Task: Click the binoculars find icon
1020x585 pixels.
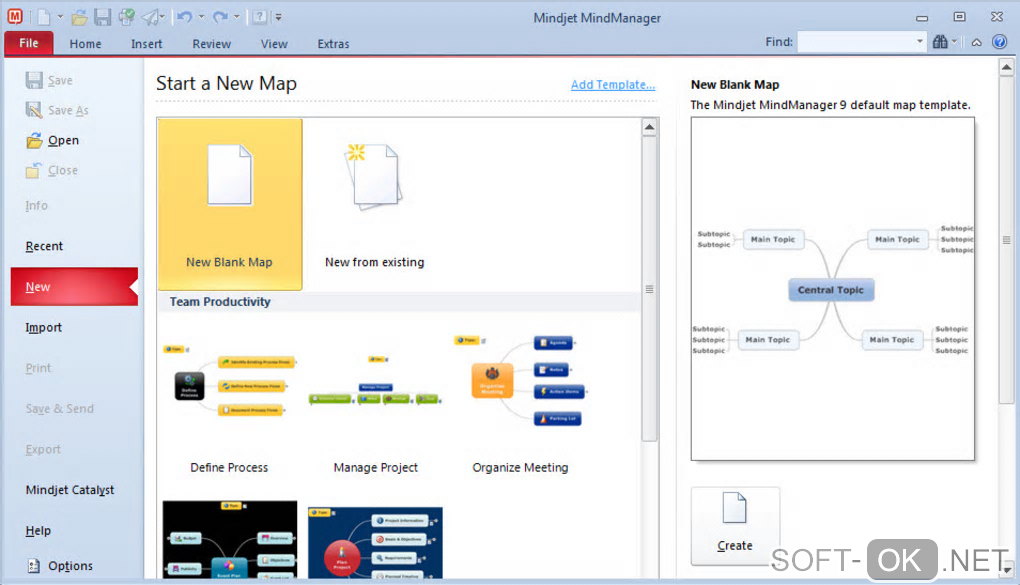Action: tap(940, 42)
